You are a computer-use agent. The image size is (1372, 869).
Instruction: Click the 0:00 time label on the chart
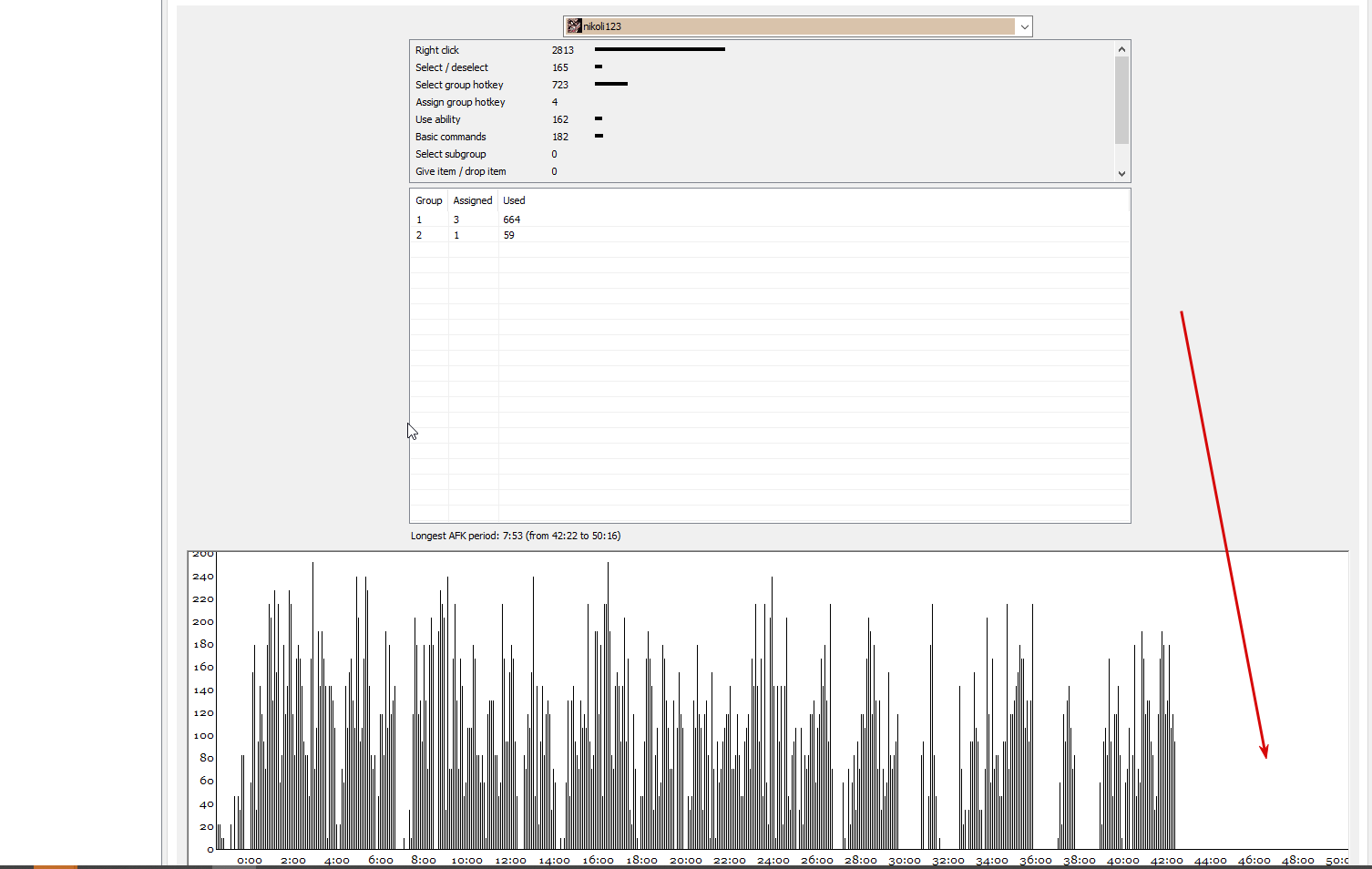[250, 860]
